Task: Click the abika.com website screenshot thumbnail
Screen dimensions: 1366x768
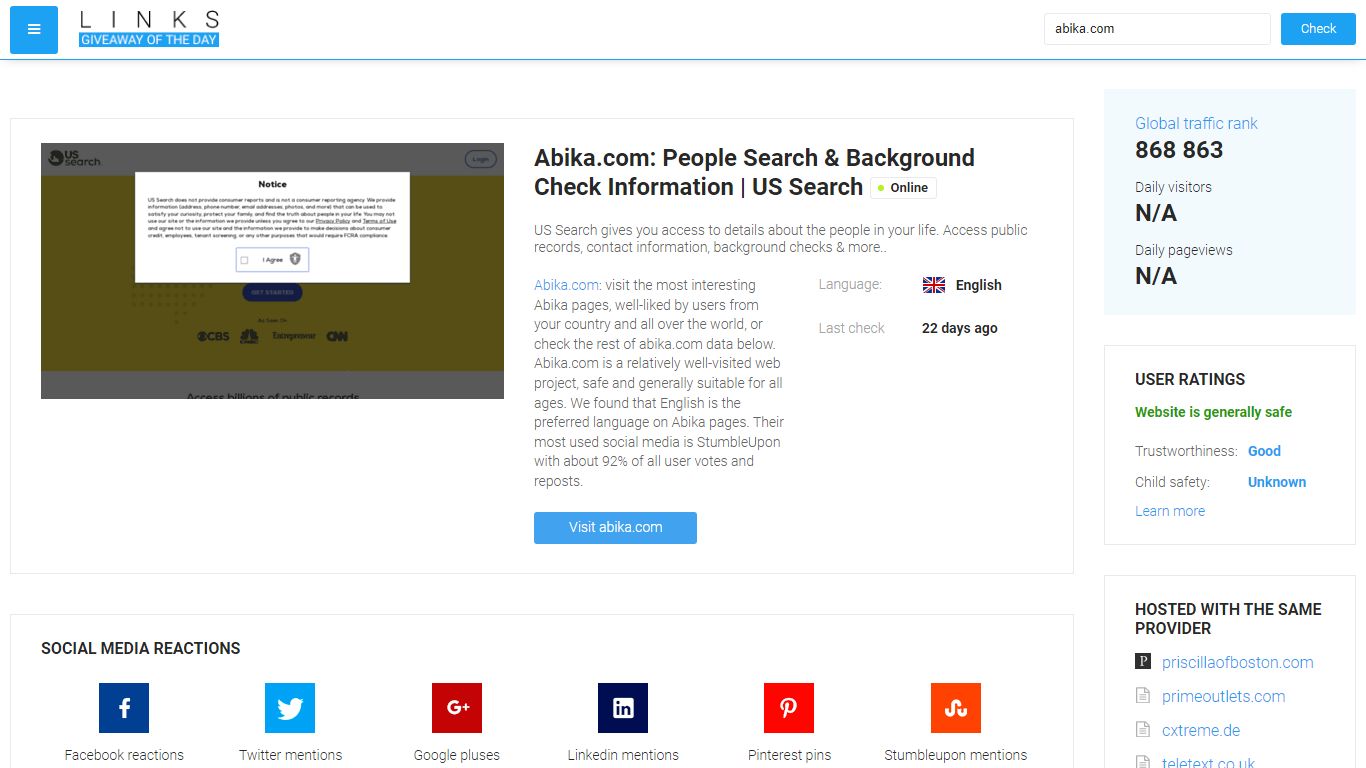Action: click(x=272, y=271)
